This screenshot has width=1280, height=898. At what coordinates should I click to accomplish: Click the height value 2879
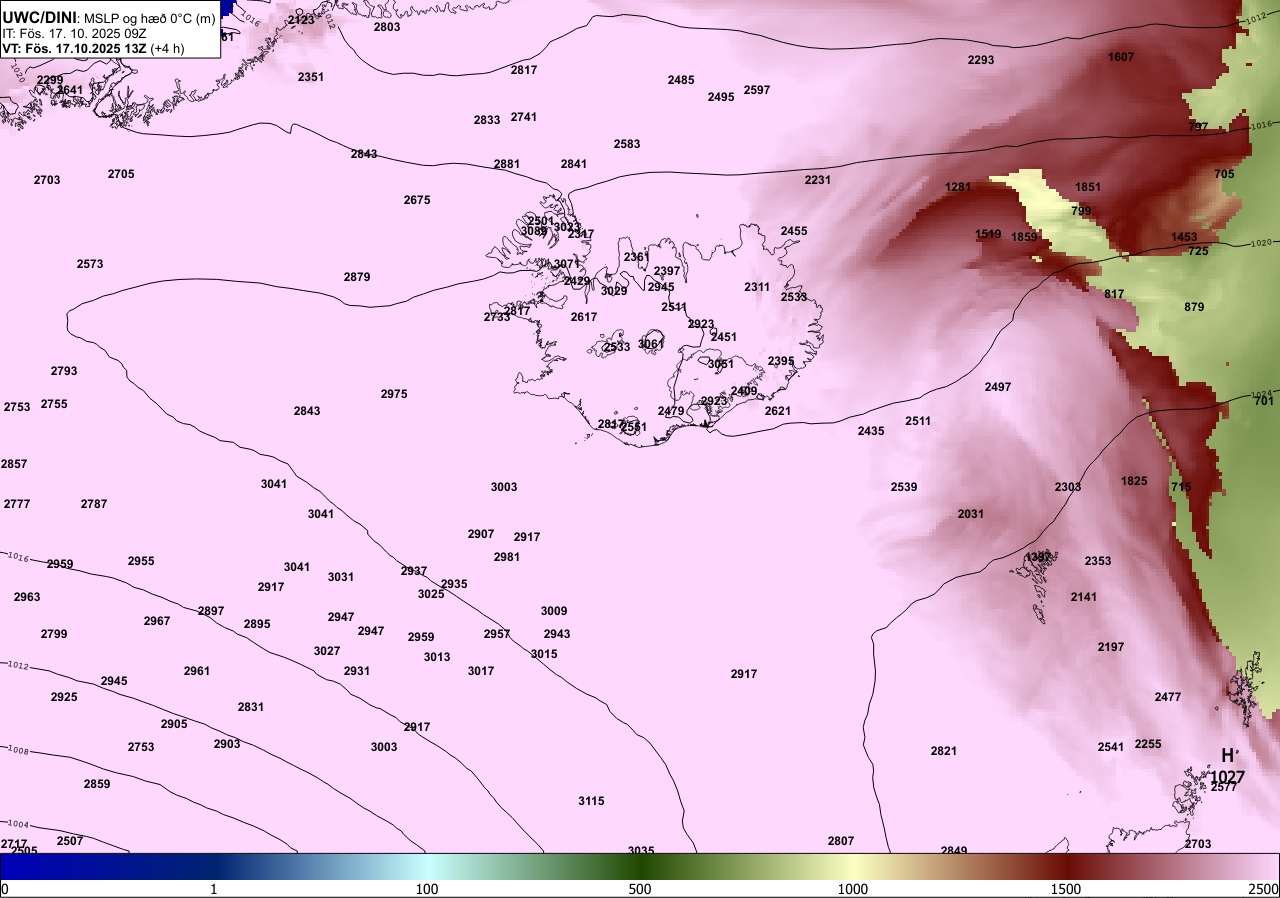tap(357, 277)
